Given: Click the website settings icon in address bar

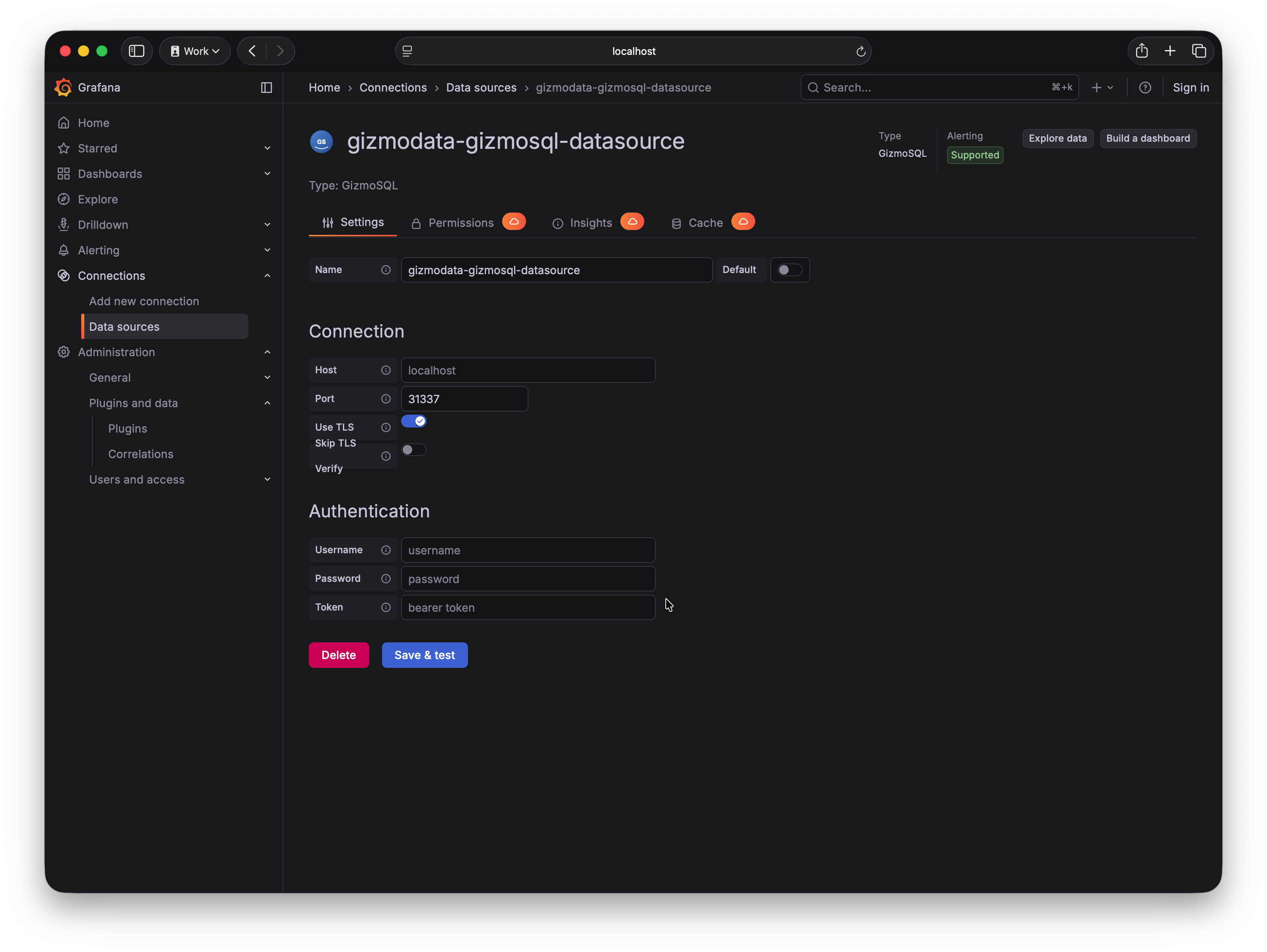Looking at the screenshot, I should (x=407, y=51).
